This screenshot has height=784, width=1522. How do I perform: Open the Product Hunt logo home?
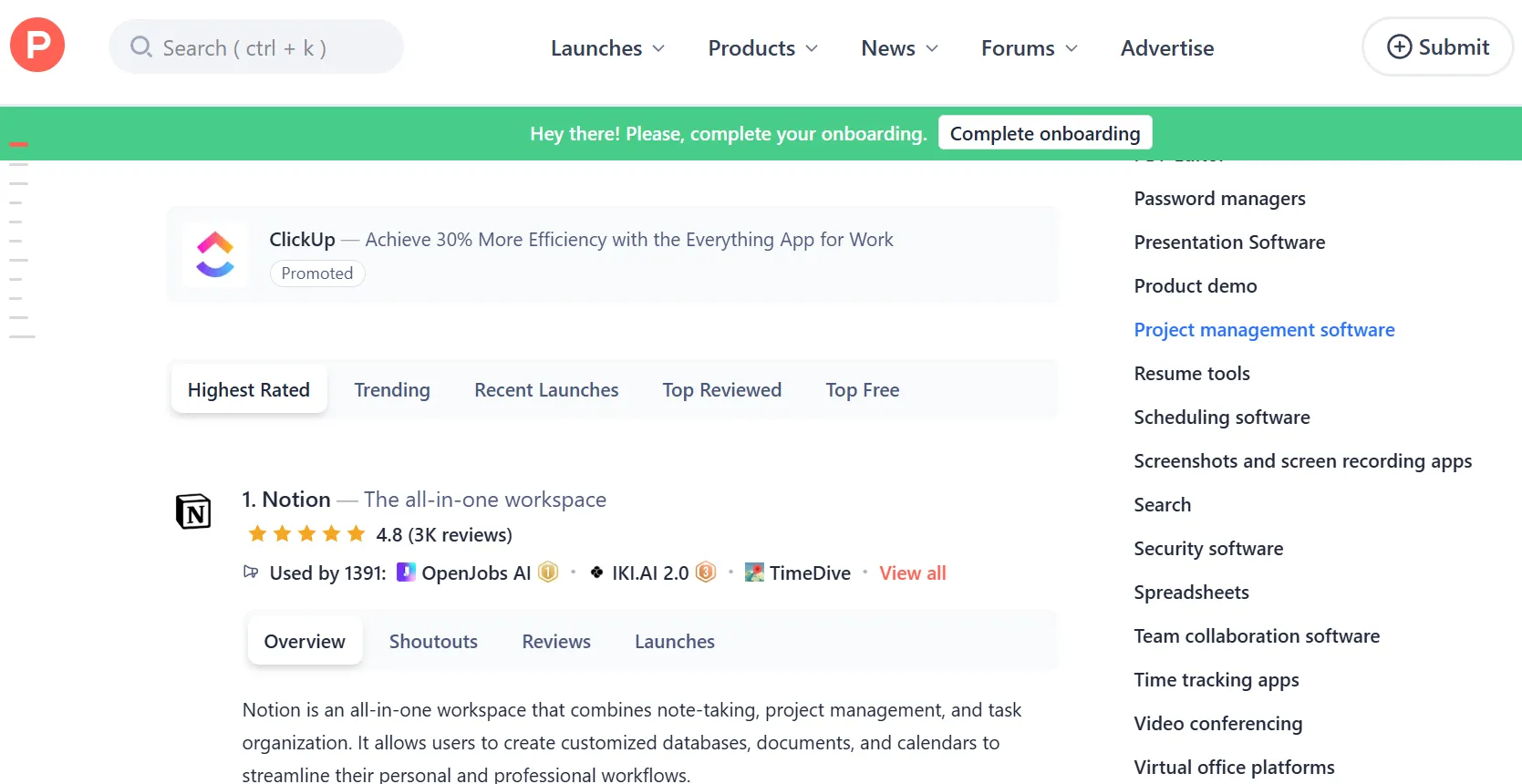coord(37,45)
